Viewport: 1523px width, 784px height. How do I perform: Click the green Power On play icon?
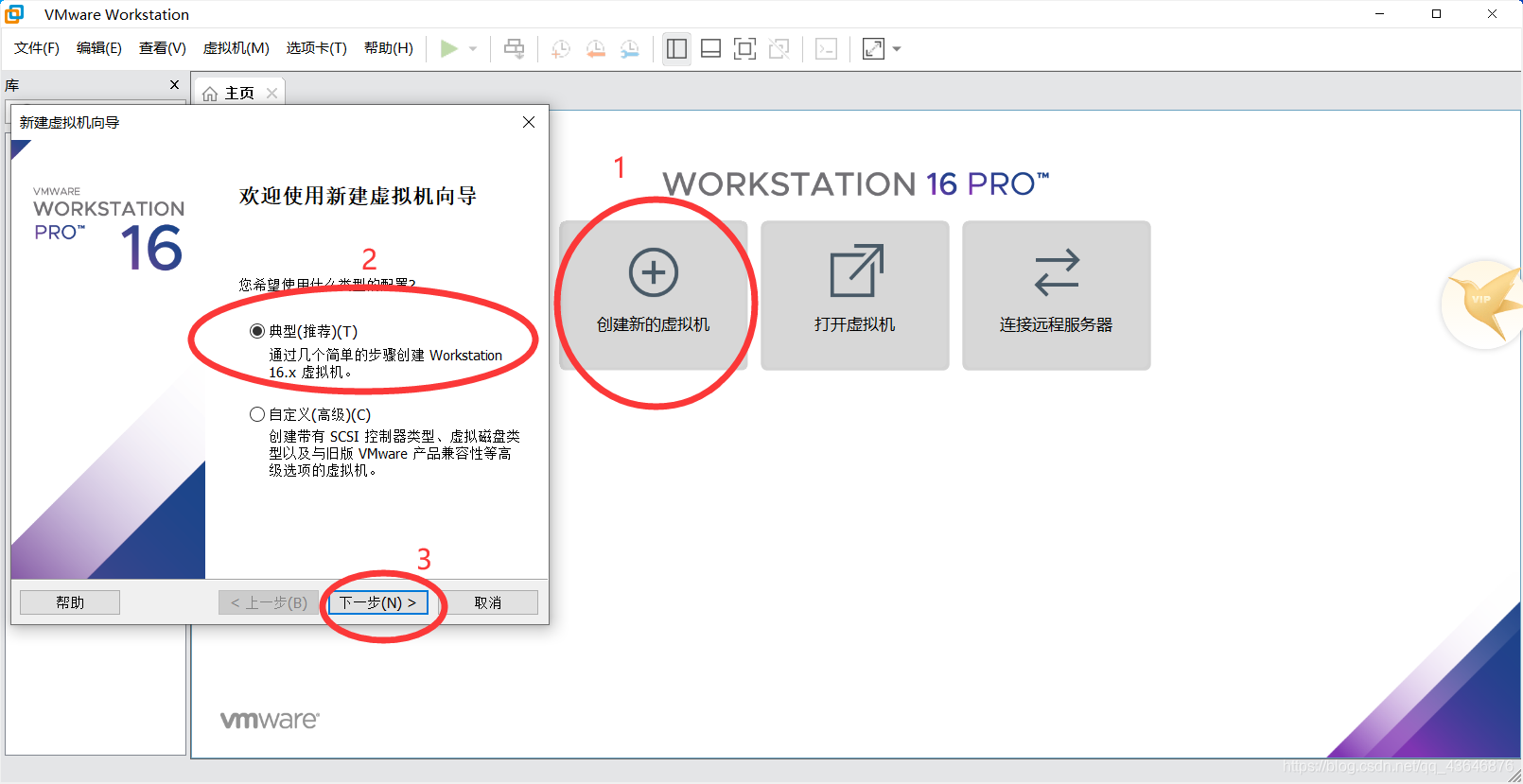[449, 49]
